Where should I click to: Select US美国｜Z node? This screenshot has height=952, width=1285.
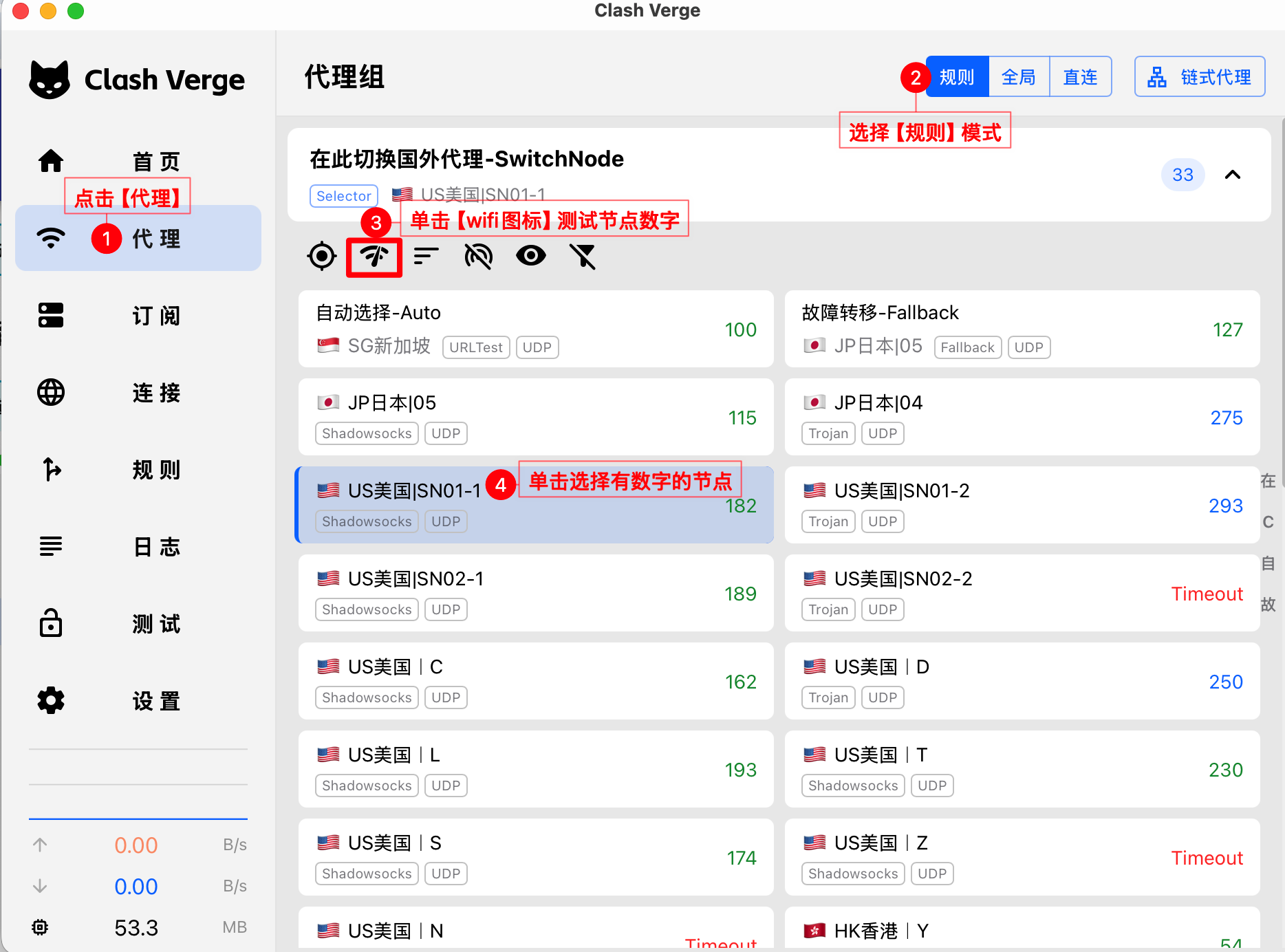(x=1022, y=857)
